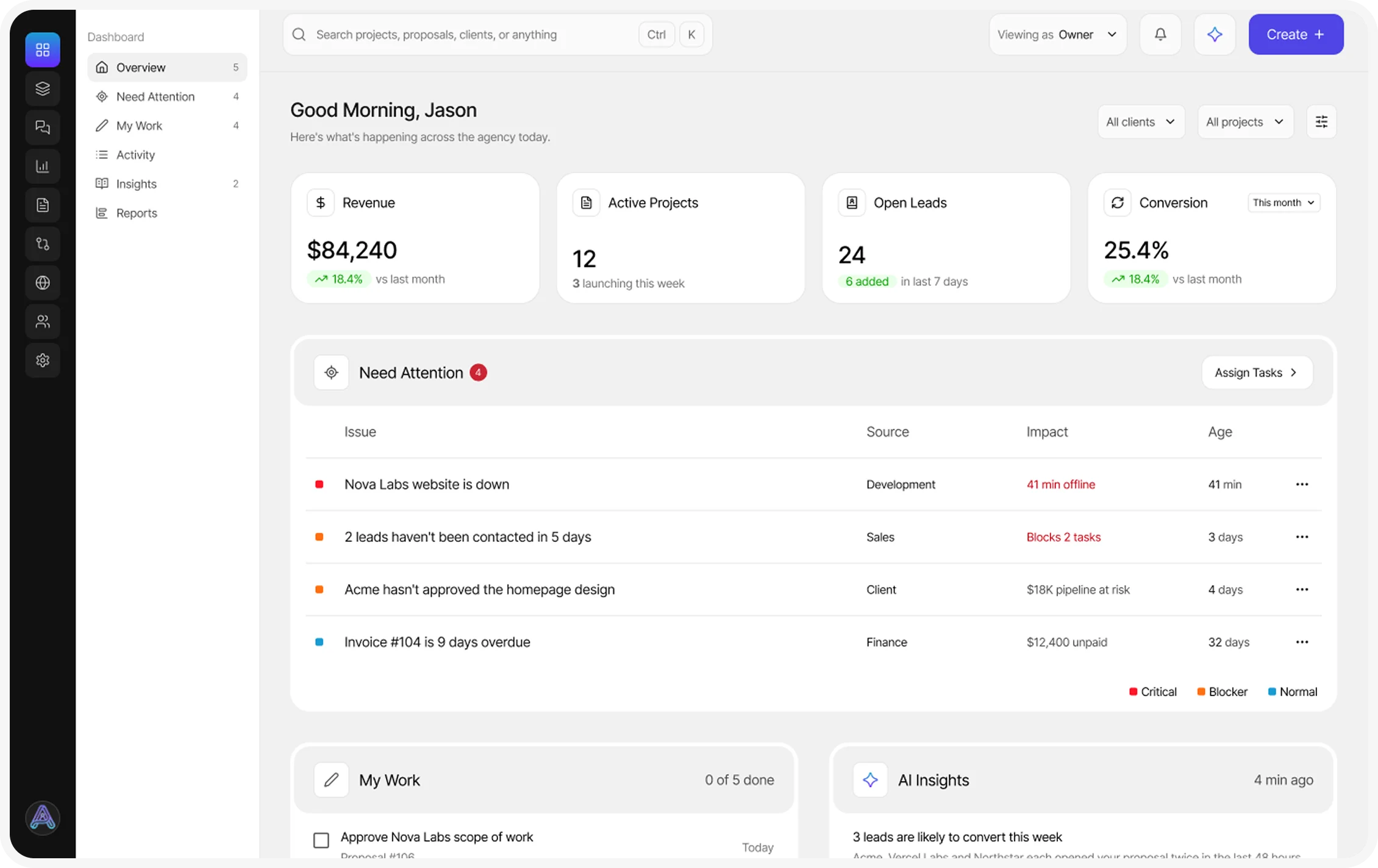Open the team members icon in the left rail
Screen dimensions: 1378x868
click(x=43, y=321)
